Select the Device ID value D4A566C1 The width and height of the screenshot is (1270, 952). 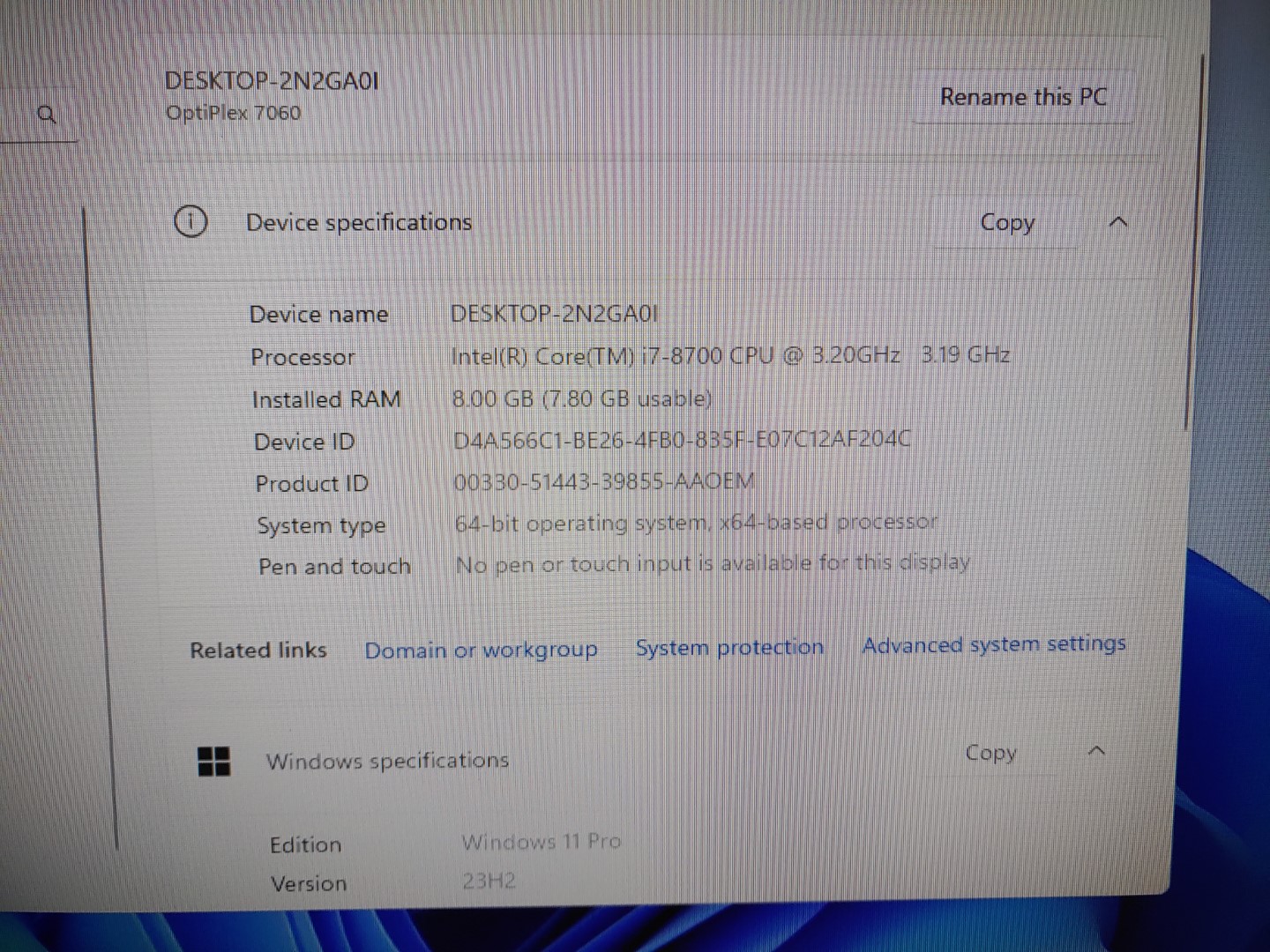[x=681, y=440]
